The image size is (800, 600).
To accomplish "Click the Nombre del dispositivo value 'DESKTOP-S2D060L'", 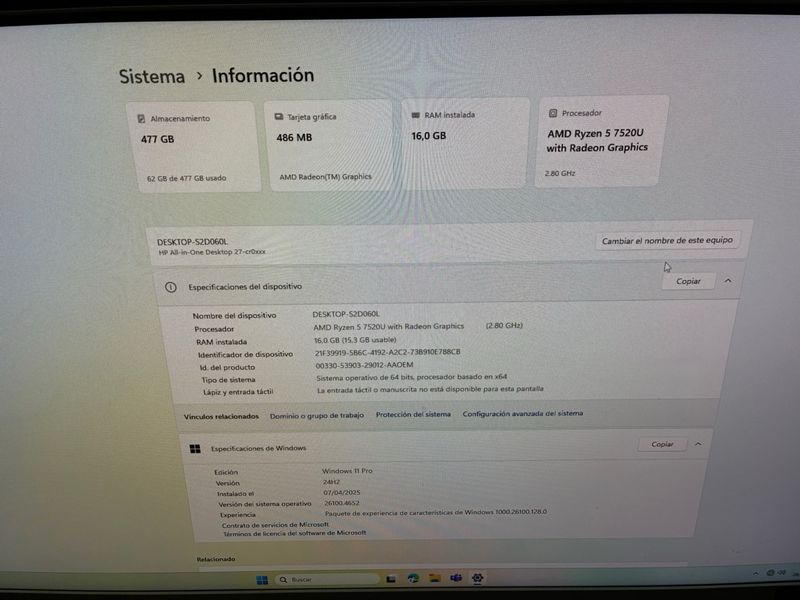I will (x=346, y=314).
